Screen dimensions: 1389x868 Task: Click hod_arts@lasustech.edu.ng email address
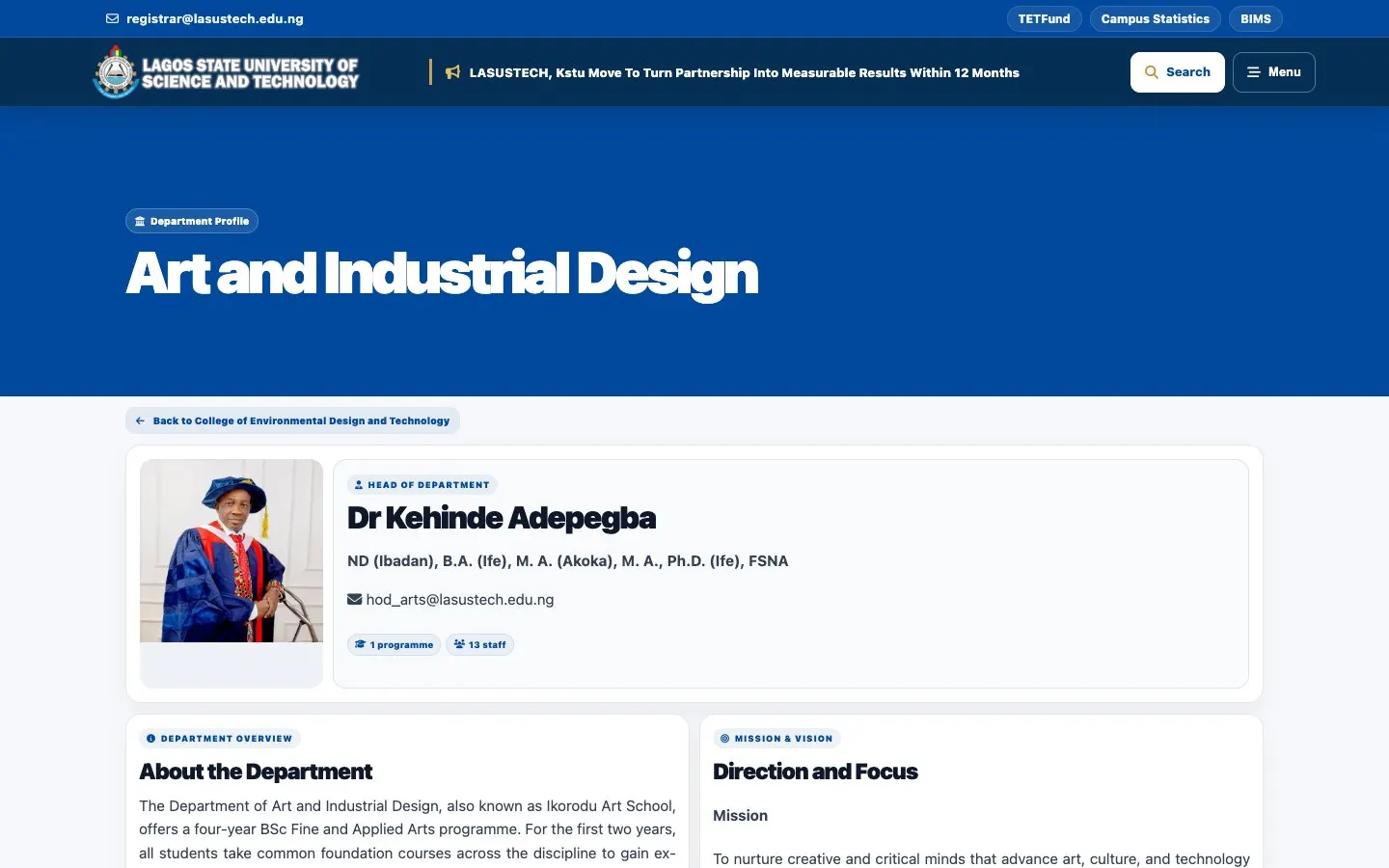coord(460,599)
